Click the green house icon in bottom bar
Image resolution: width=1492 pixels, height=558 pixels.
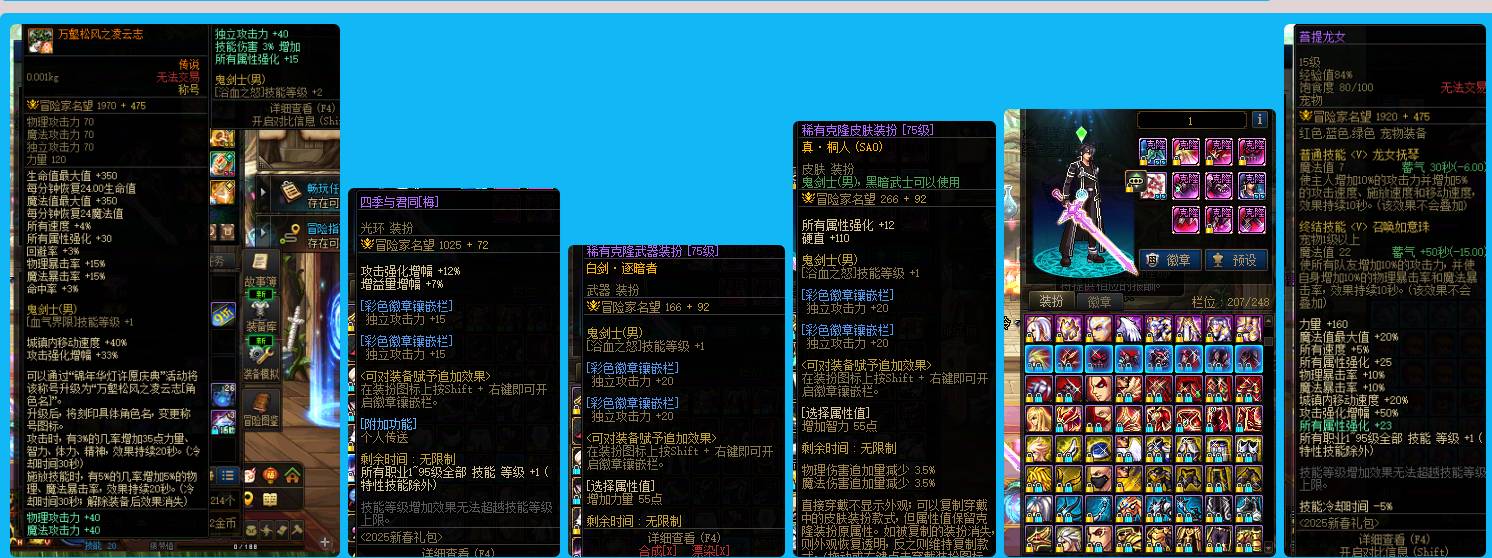(293, 475)
